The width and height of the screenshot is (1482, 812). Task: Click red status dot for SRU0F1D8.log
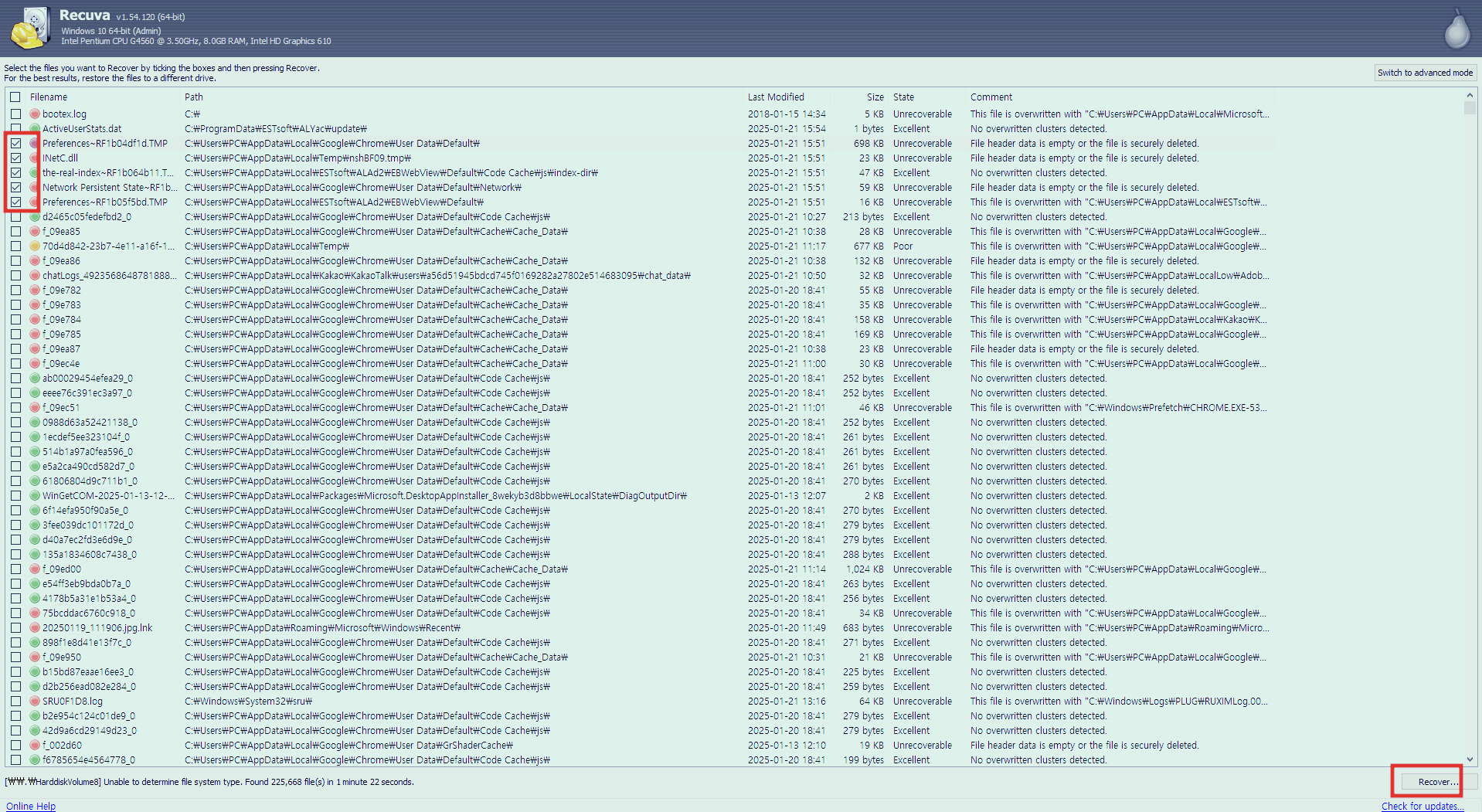click(x=35, y=702)
